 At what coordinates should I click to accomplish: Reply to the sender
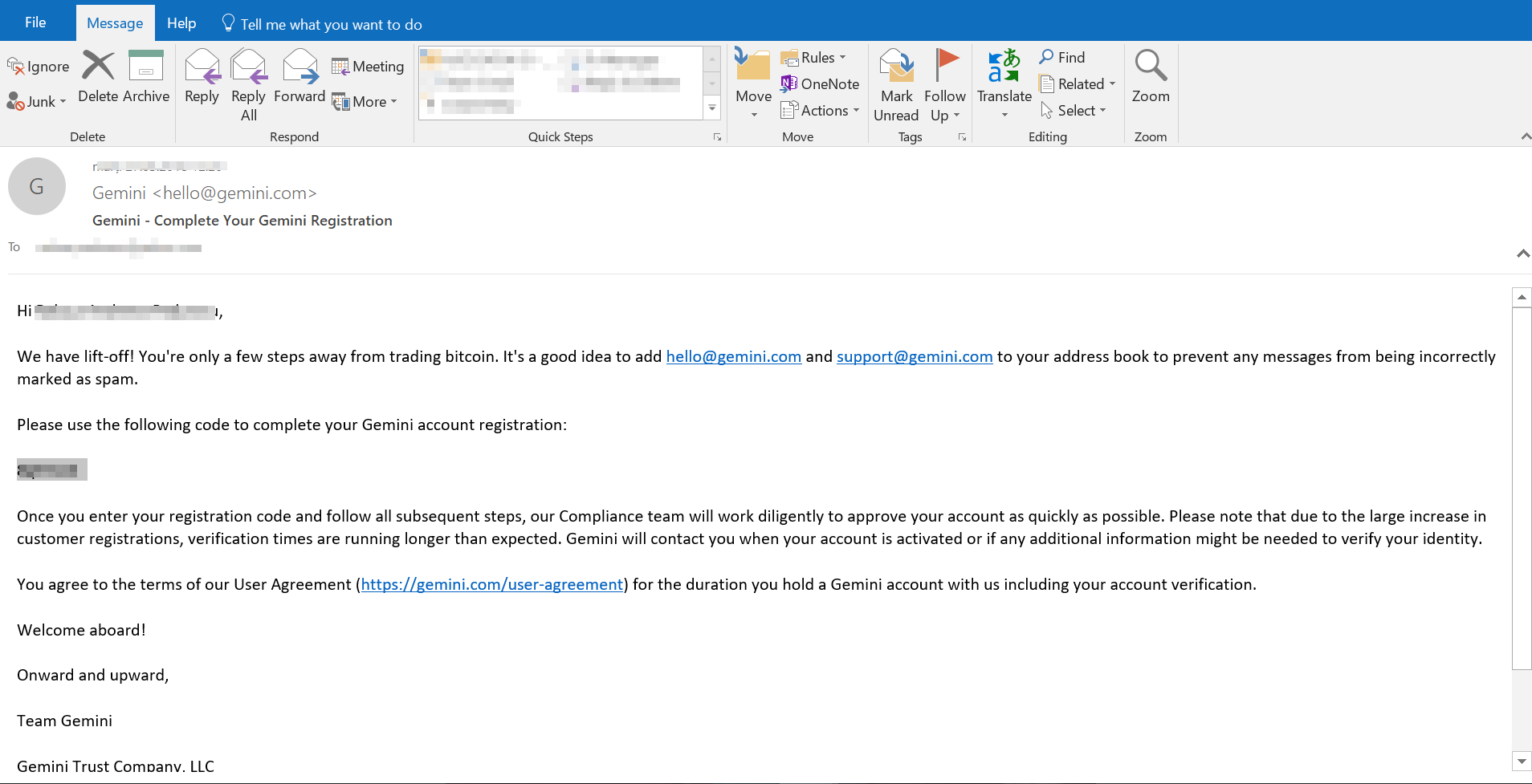202,76
